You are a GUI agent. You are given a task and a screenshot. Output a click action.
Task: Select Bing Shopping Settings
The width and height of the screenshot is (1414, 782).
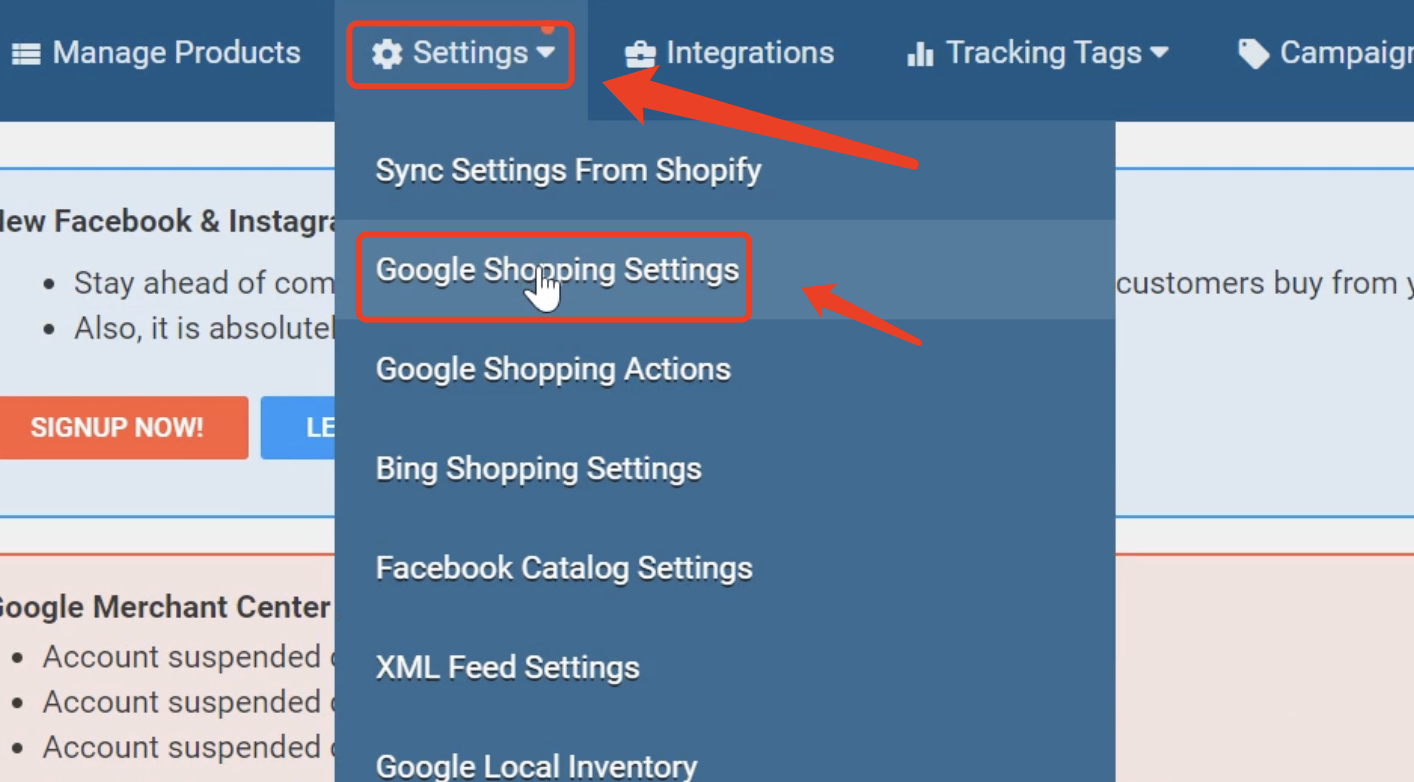tap(538, 468)
